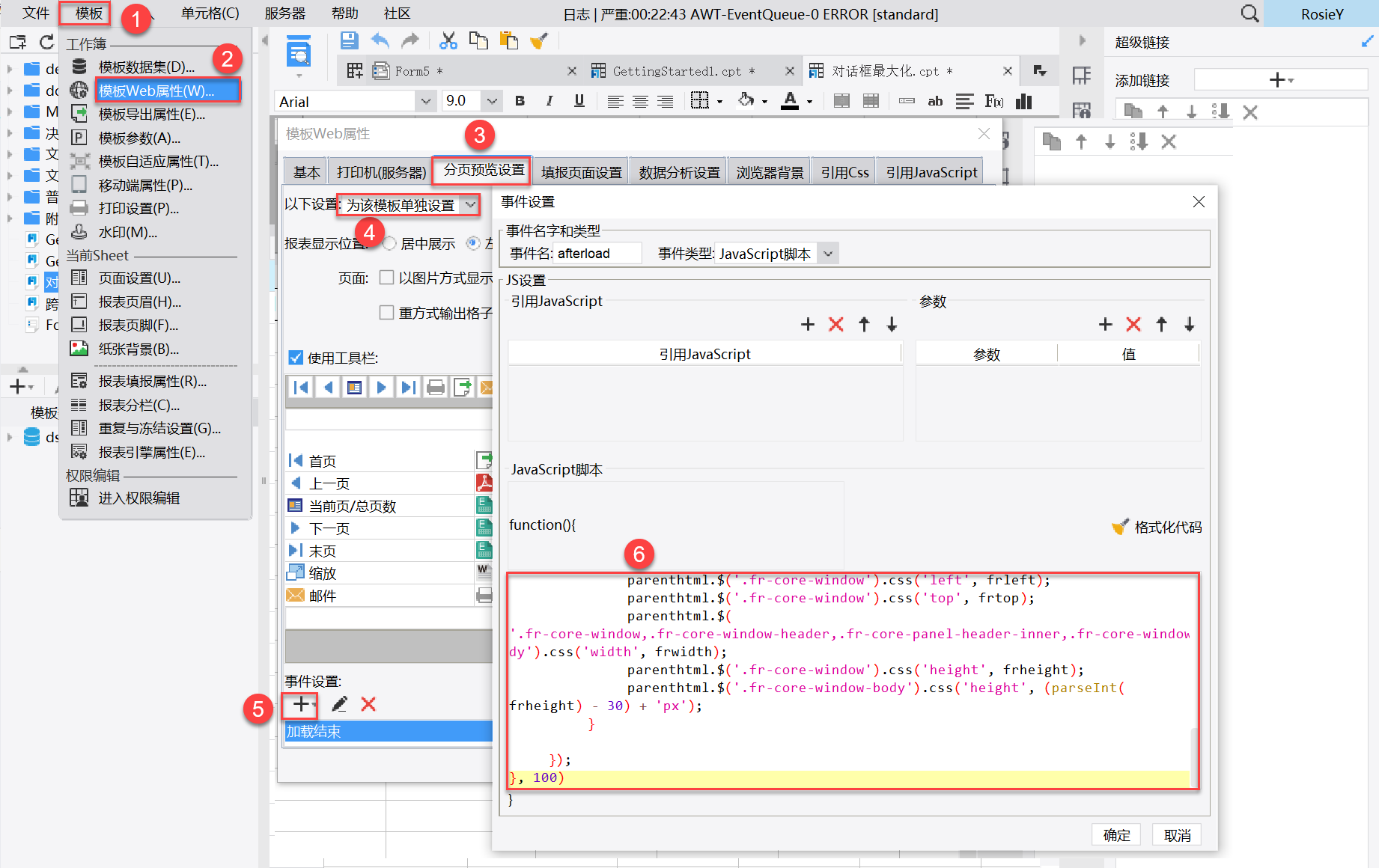The height and width of the screenshot is (868, 1379).
Task: Click the 确定 button
Action: coord(1115,834)
